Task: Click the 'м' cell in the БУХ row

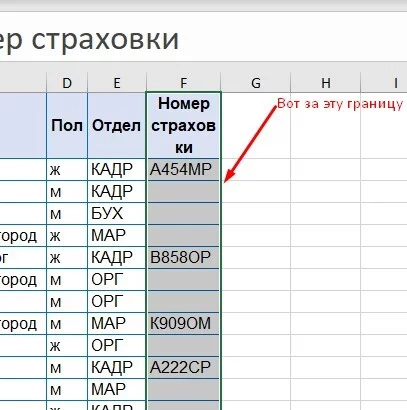Action: coord(67,213)
